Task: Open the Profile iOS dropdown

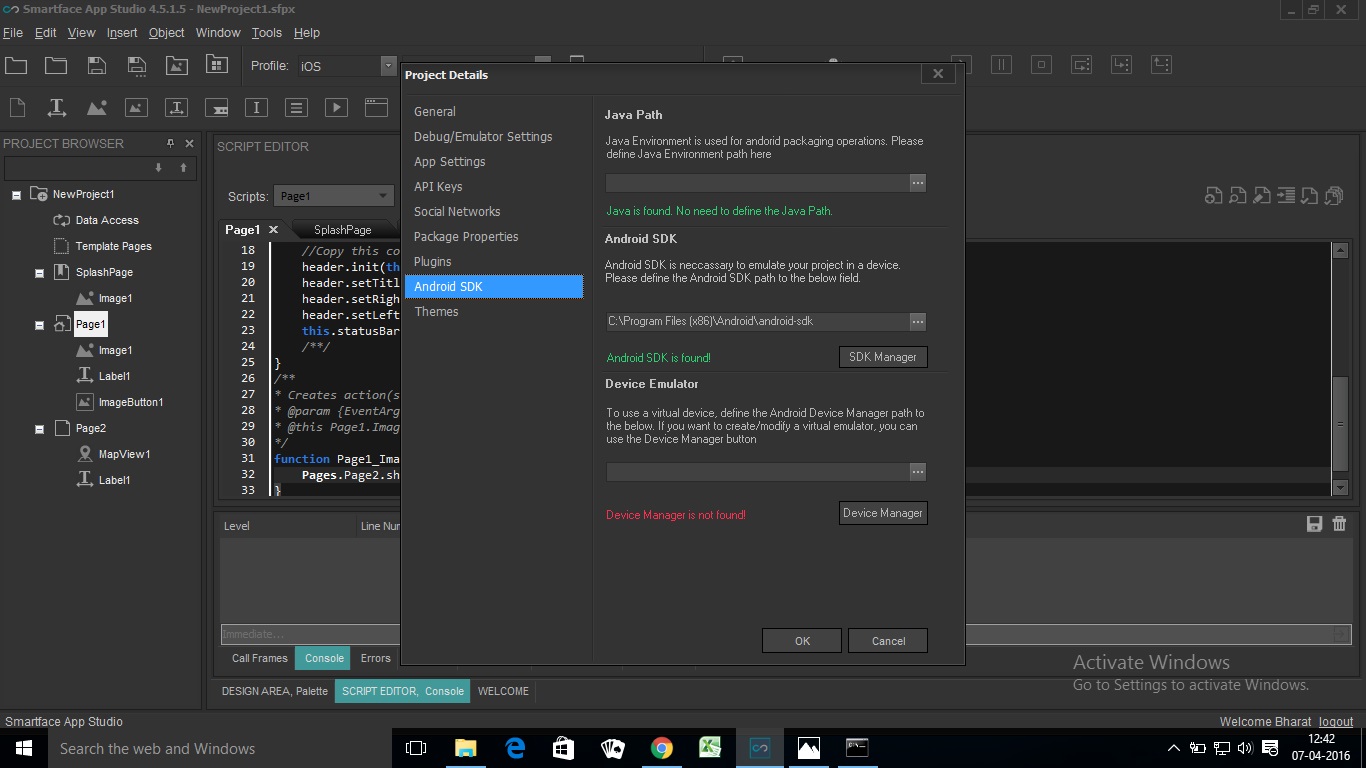Action: click(388, 66)
